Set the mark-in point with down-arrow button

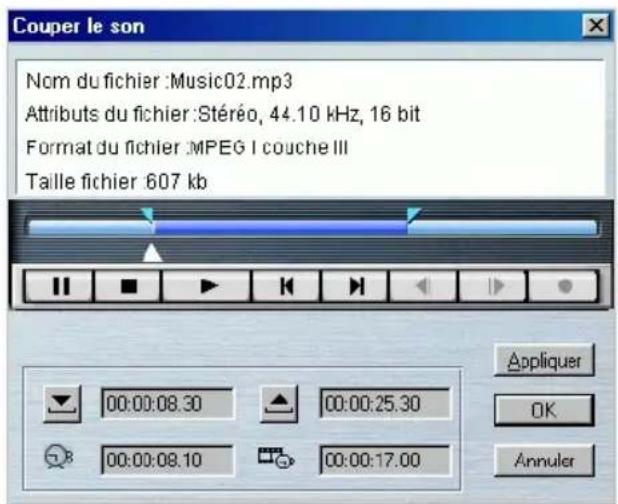click(x=62, y=404)
